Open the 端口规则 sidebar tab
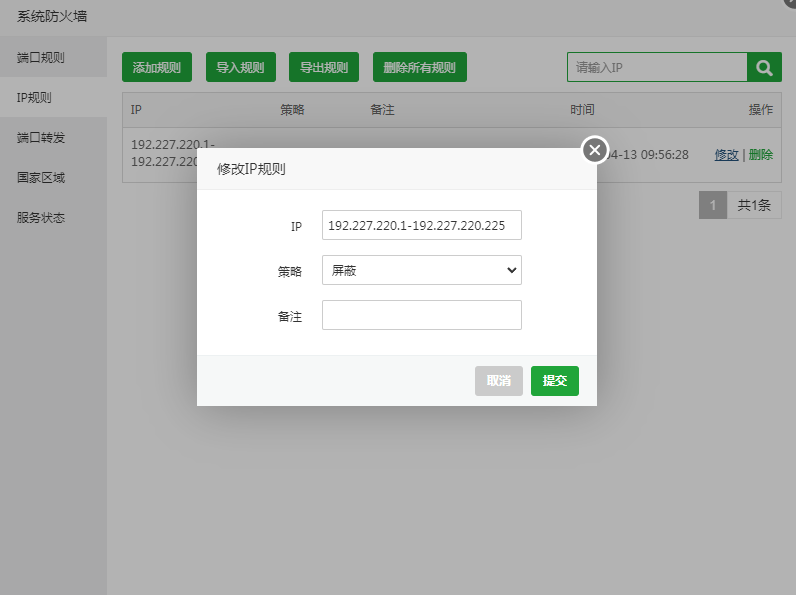The image size is (796, 595). 41,57
